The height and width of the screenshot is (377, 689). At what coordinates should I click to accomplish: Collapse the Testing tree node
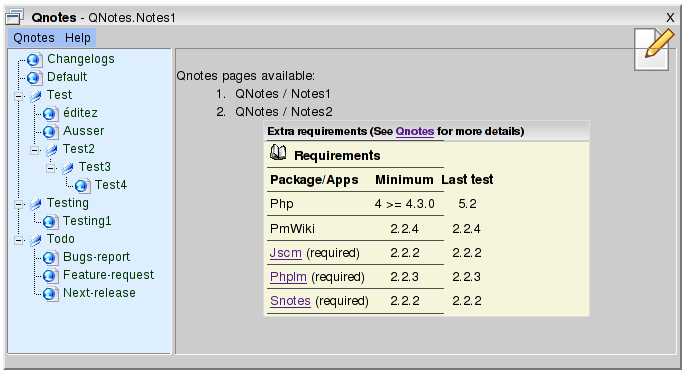[x=18, y=204]
